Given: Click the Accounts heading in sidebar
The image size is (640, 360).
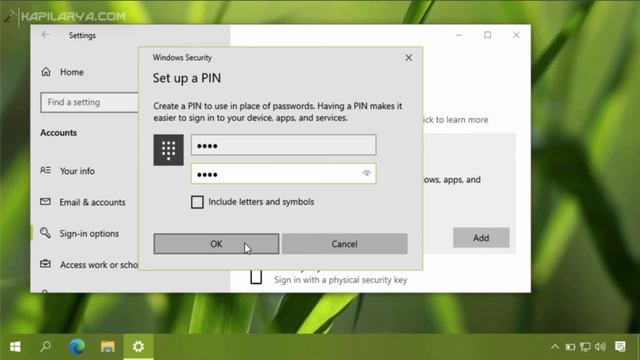Looking at the screenshot, I should tap(58, 133).
